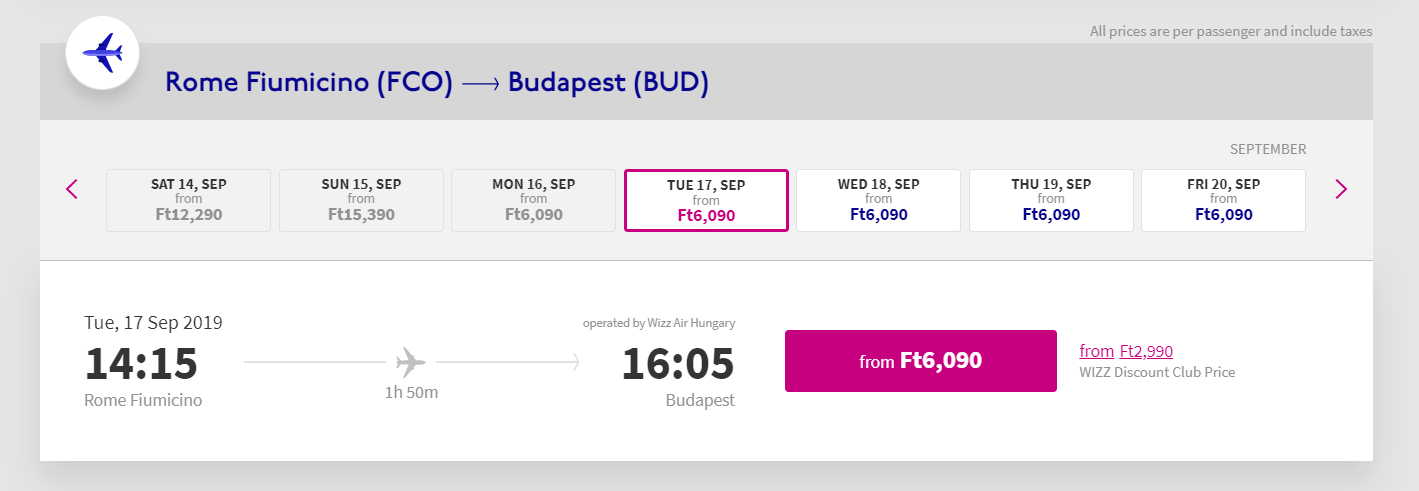The width and height of the screenshot is (1419, 491).
Task: Click the Rome Fiumicino to Budapest route heading
Action: 437,83
